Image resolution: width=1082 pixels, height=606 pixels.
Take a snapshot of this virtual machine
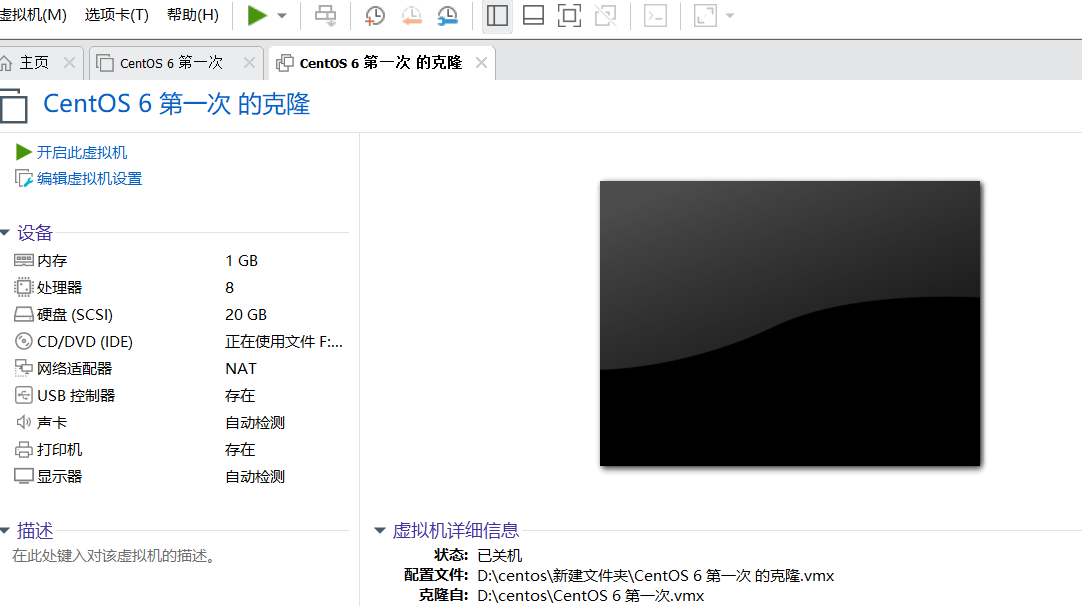pyautogui.click(x=375, y=15)
